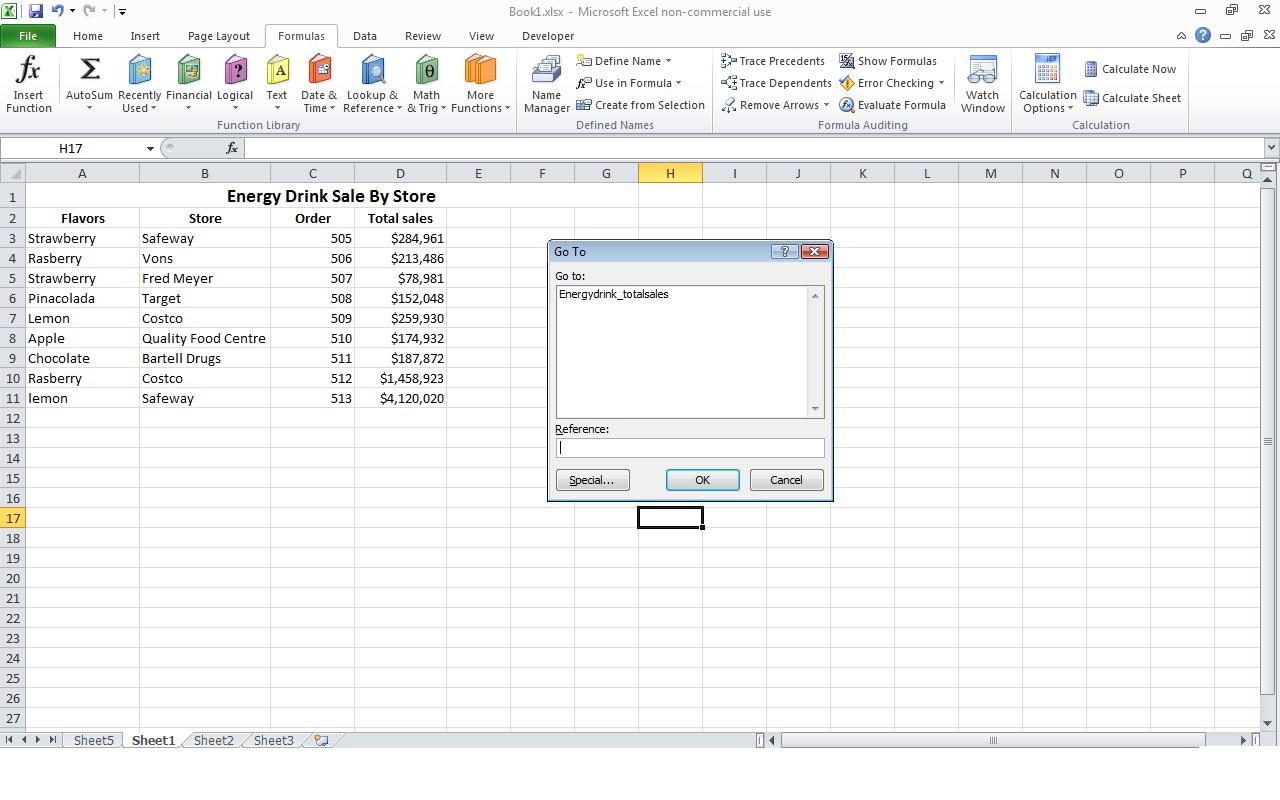Viewport: 1280px width, 800px height.
Task: Click inside the Reference input field
Action: point(690,447)
